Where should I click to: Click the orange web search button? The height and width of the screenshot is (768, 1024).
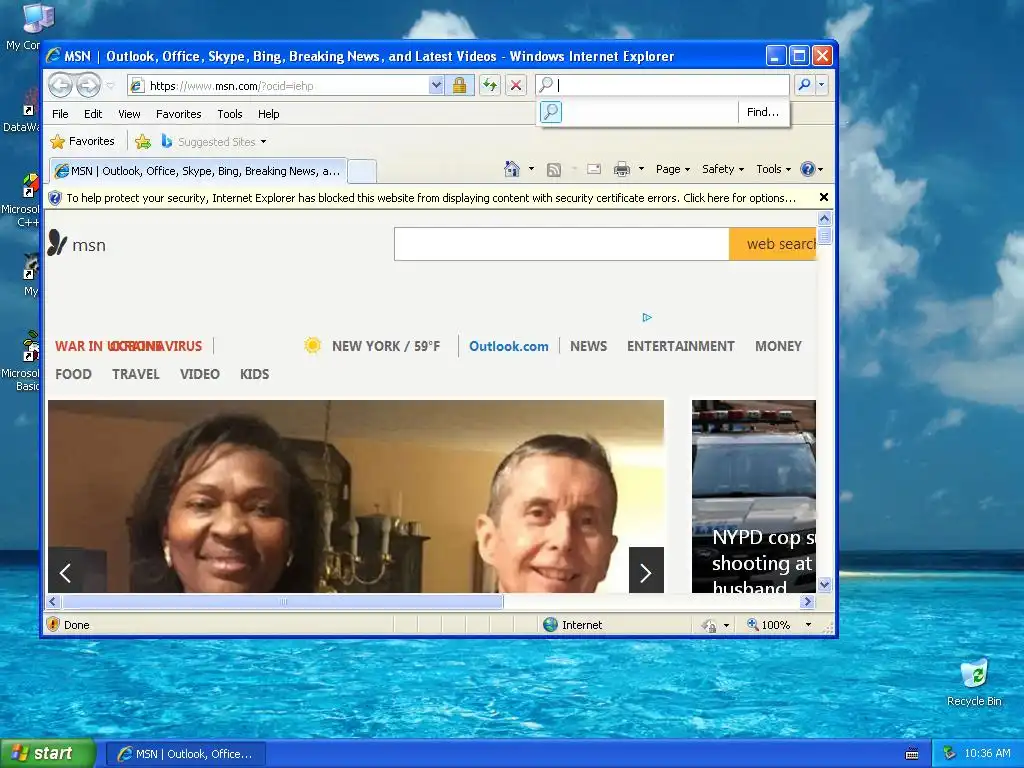773,244
